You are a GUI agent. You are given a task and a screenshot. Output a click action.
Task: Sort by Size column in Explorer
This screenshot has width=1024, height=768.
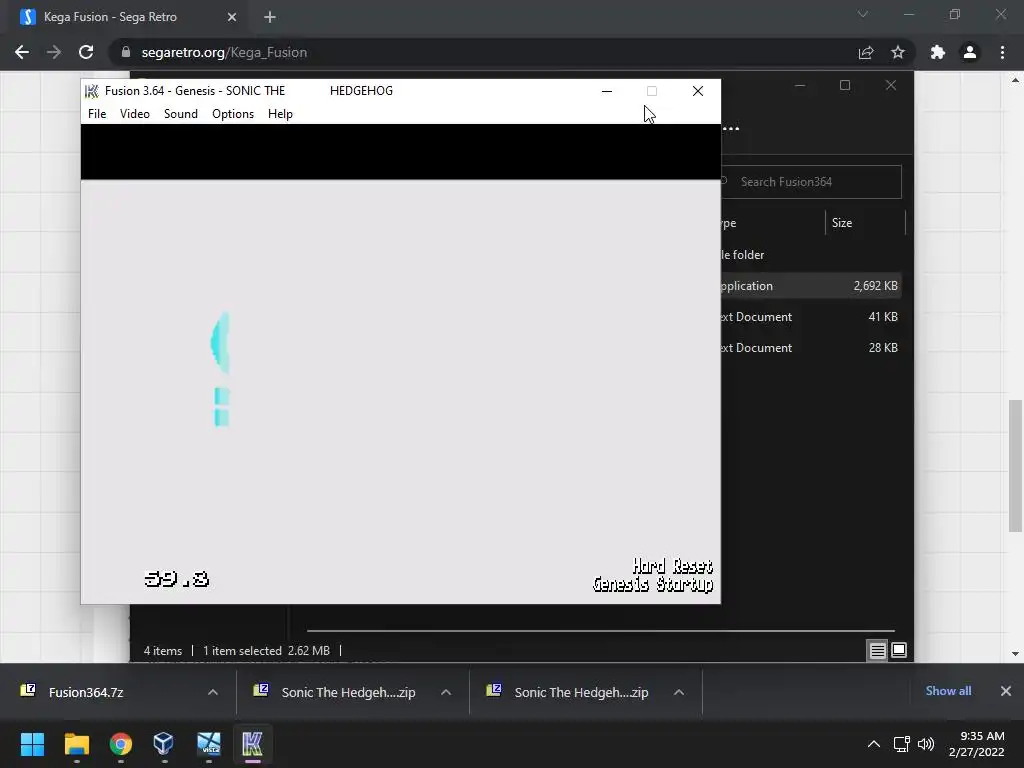[x=842, y=223]
